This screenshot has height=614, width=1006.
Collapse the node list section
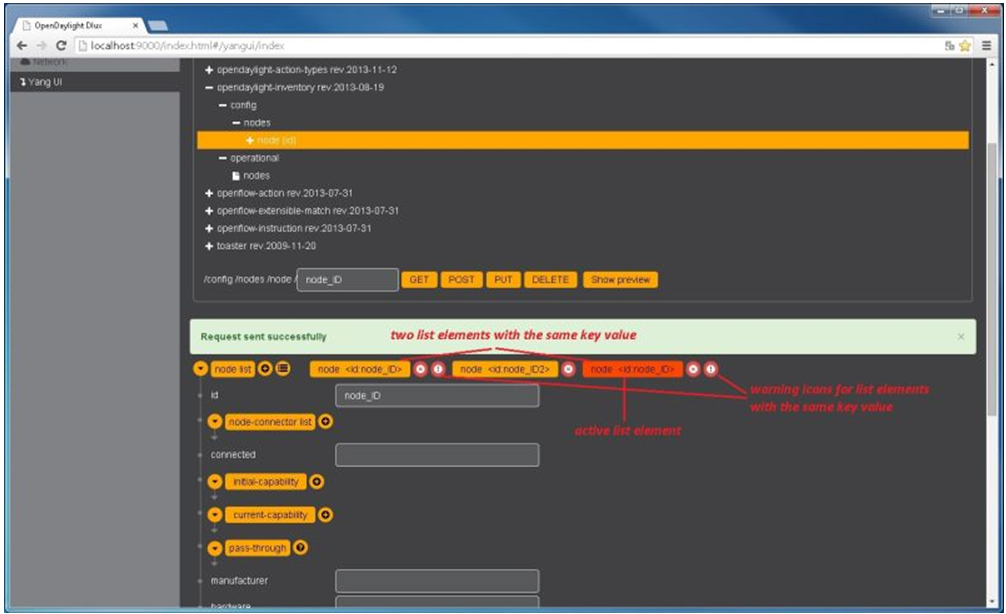(x=201, y=369)
